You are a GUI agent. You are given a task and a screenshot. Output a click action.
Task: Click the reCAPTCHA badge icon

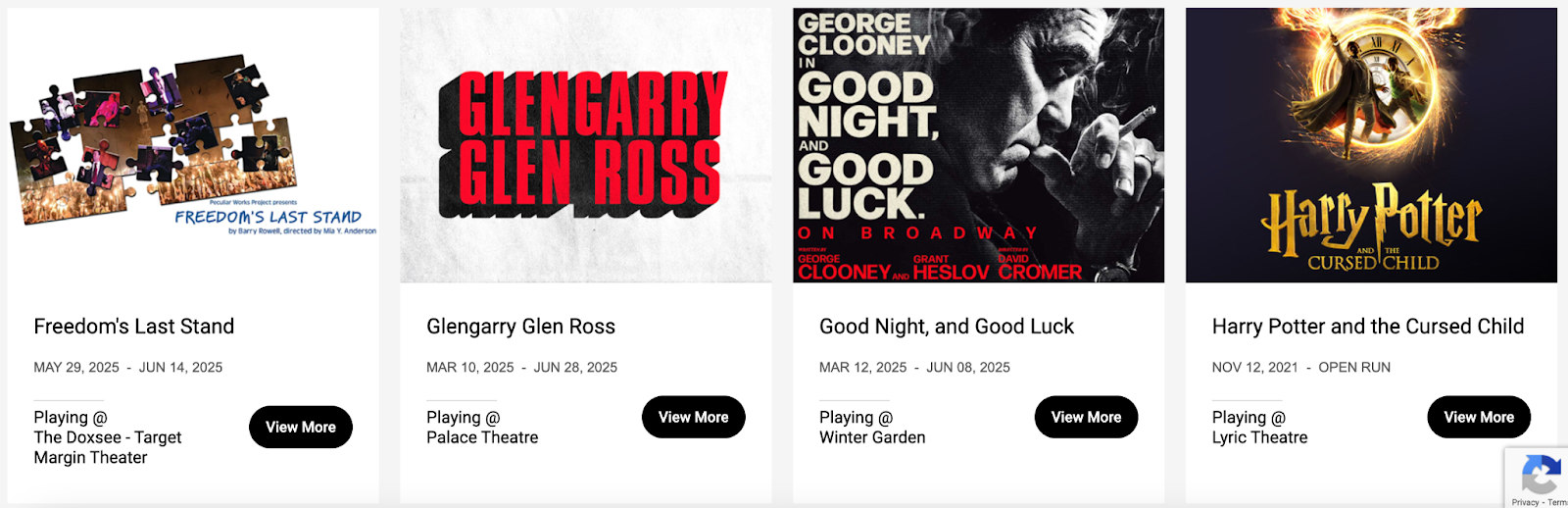click(x=1541, y=477)
